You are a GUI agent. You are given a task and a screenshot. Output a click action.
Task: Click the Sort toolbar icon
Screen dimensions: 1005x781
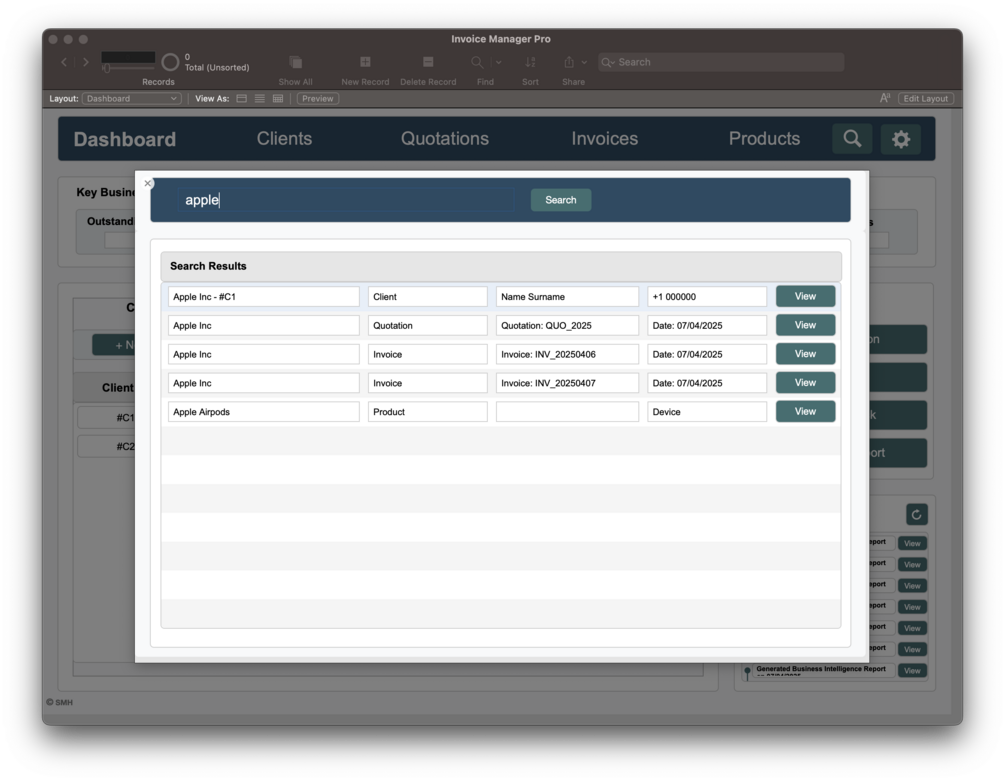click(530, 62)
